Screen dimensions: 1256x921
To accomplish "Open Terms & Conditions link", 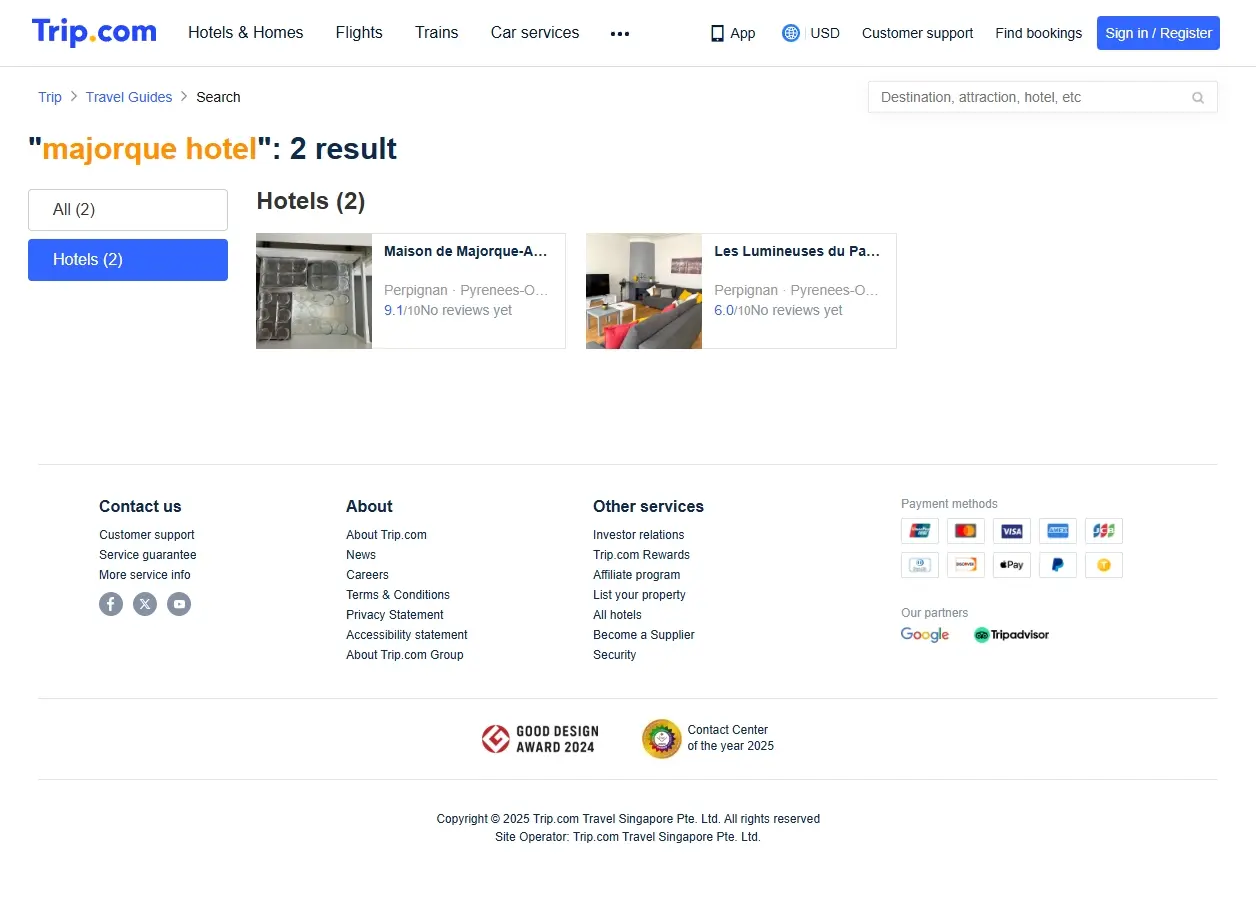I will coord(398,595).
